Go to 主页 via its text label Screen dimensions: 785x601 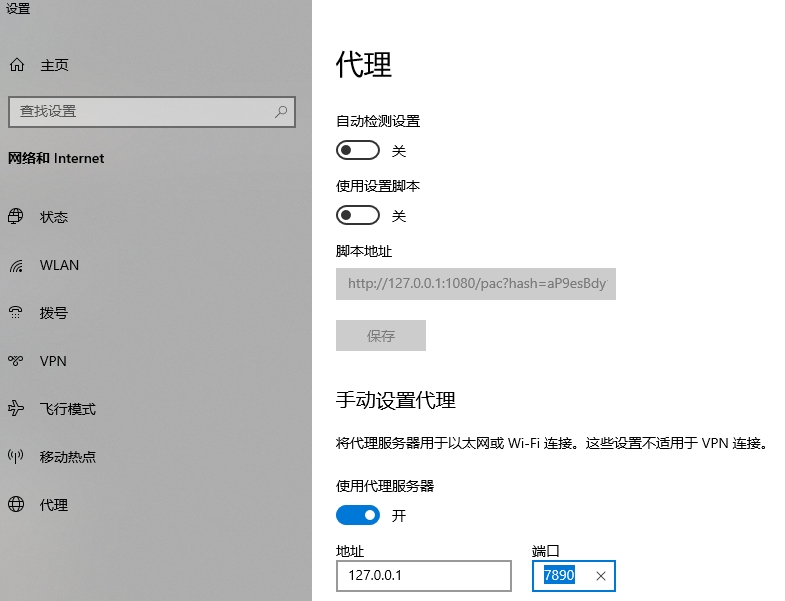click(54, 65)
